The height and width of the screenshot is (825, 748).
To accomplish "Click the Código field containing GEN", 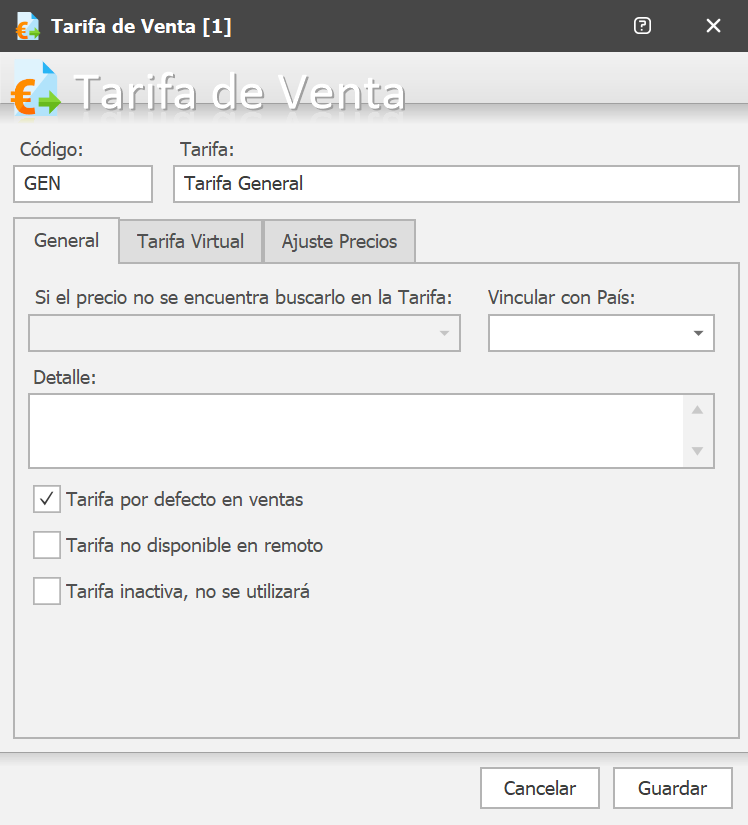I will [83, 184].
